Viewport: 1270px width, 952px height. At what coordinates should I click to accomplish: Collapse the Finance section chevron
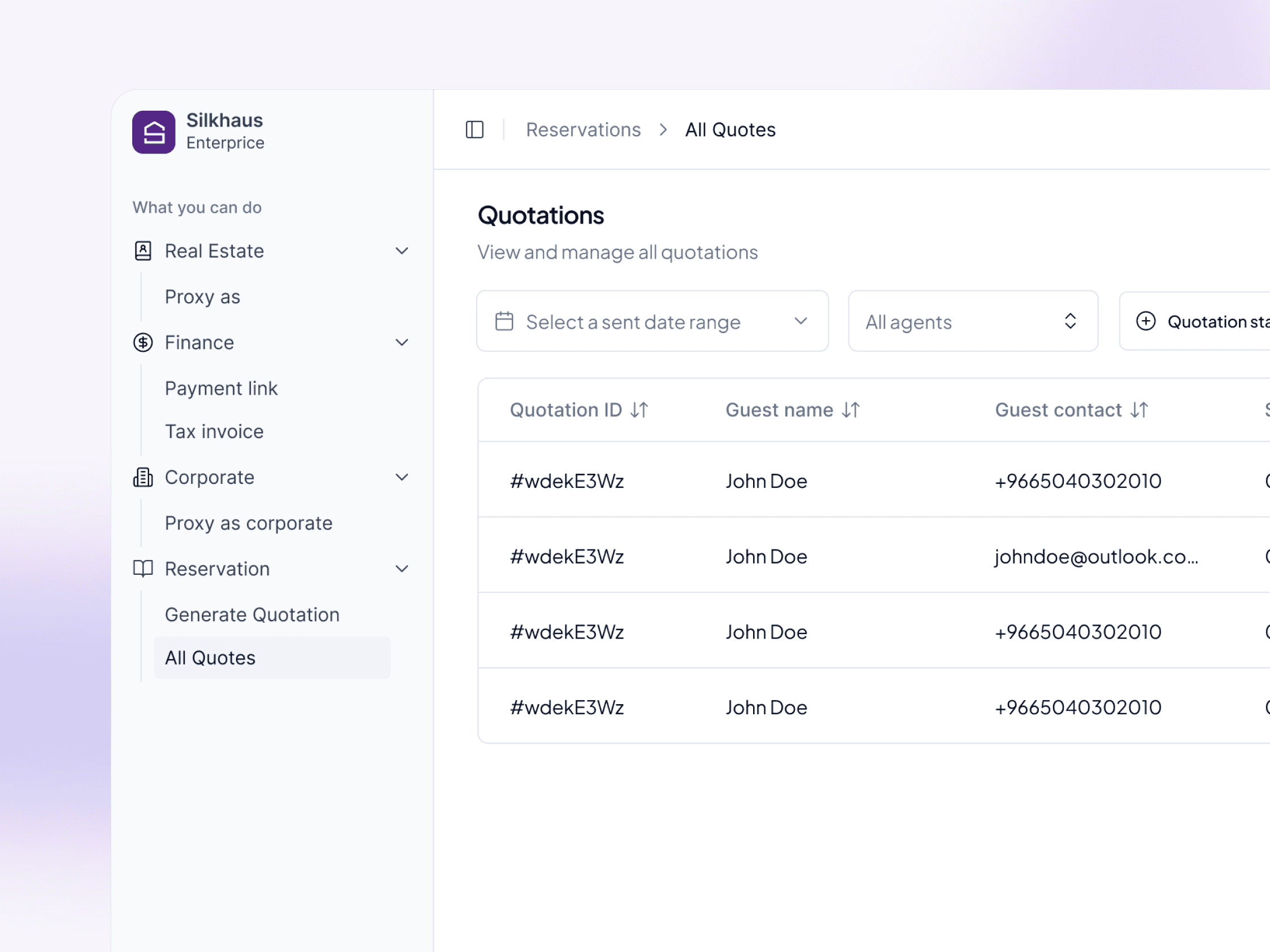(402, 343)
